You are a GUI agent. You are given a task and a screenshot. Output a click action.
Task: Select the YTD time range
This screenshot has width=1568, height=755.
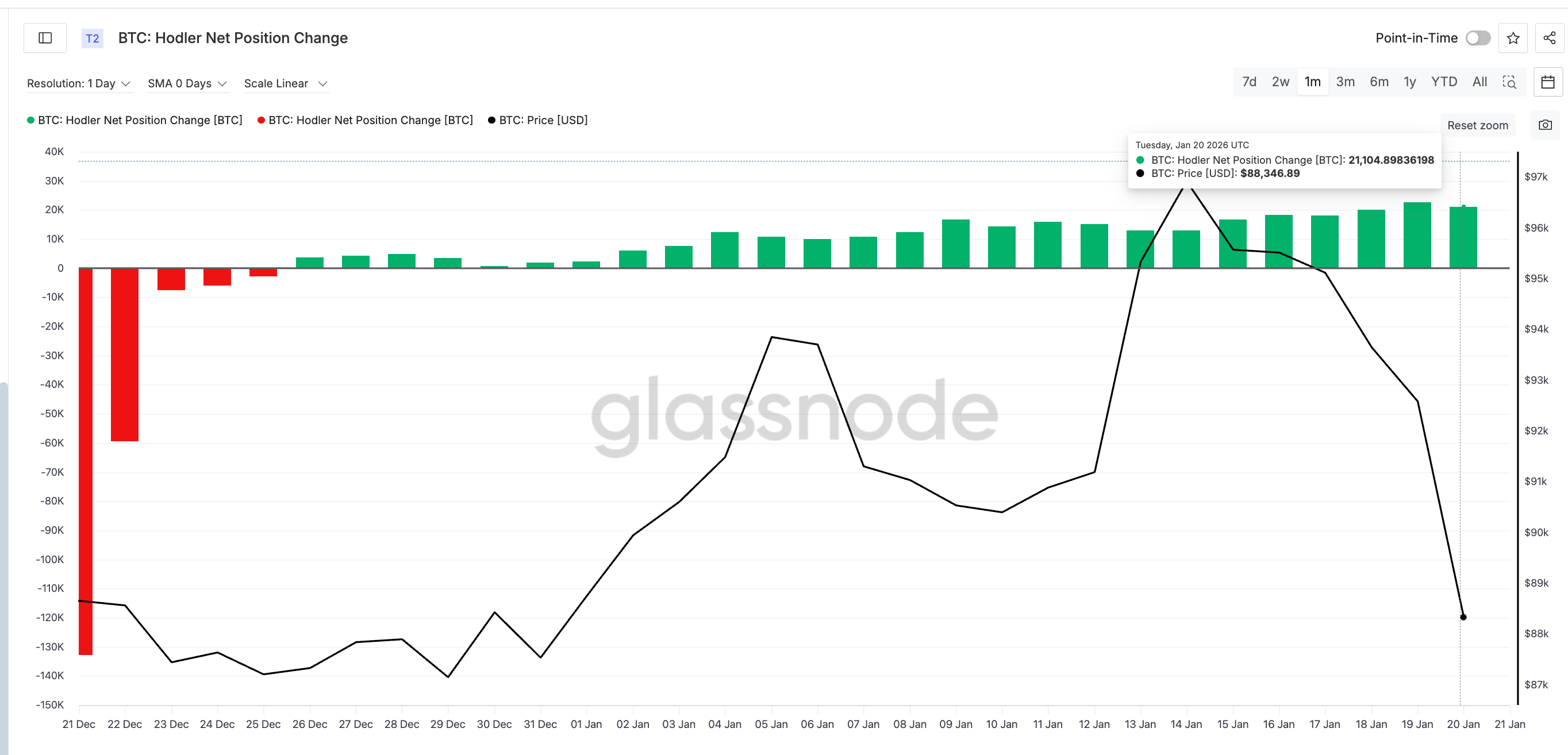click(1444, 82)
